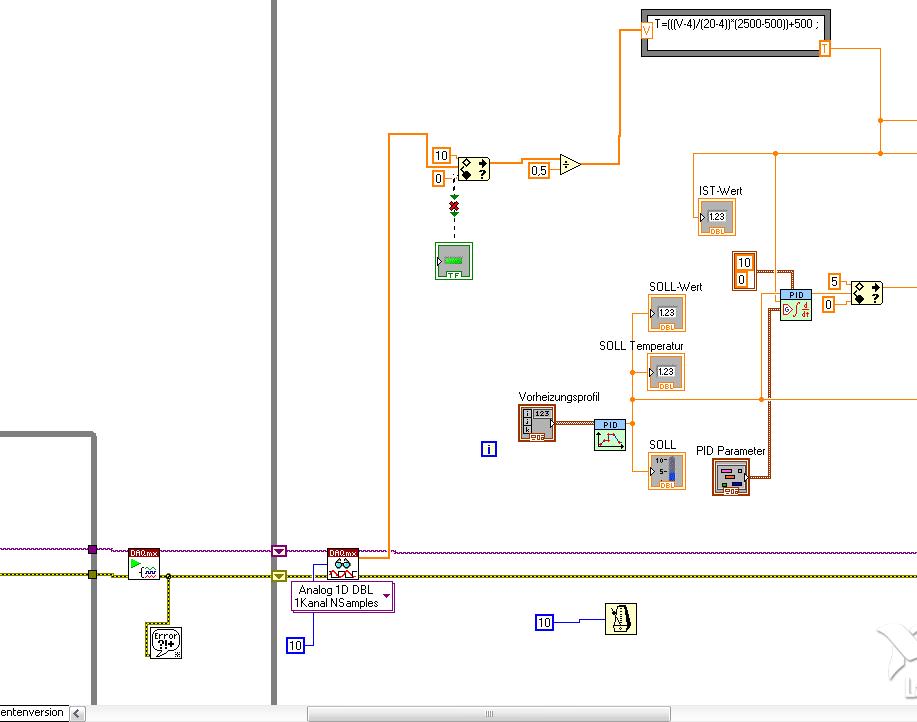Viewport: 917px width, 722px height.
Task: Click the SOLL Temperatur indicator terminal
Action: (x=666, y=372)
